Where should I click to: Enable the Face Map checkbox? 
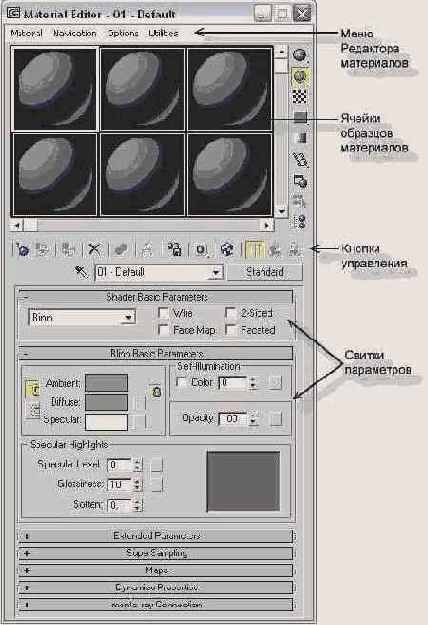pyautogui.click(x=163, y=330)
